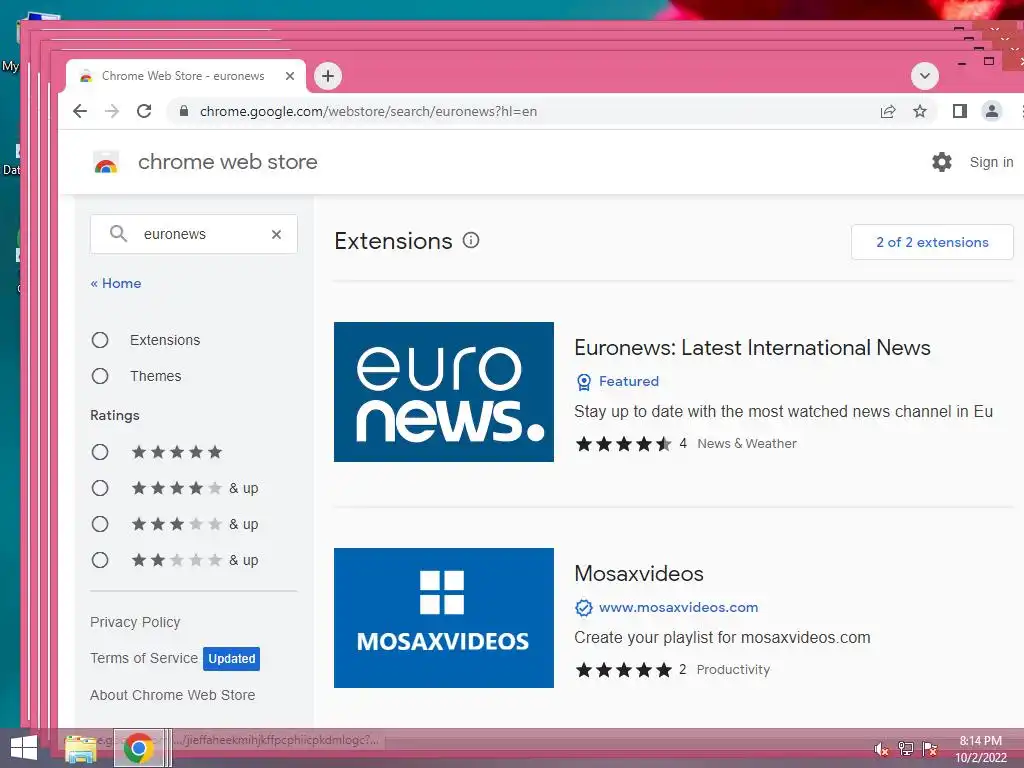Click the padlock icon in address bar

click(x=184, y=111)
